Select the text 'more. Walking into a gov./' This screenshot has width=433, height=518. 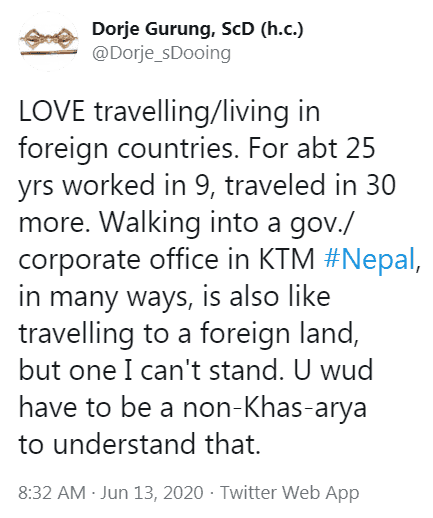click(185, 222)
